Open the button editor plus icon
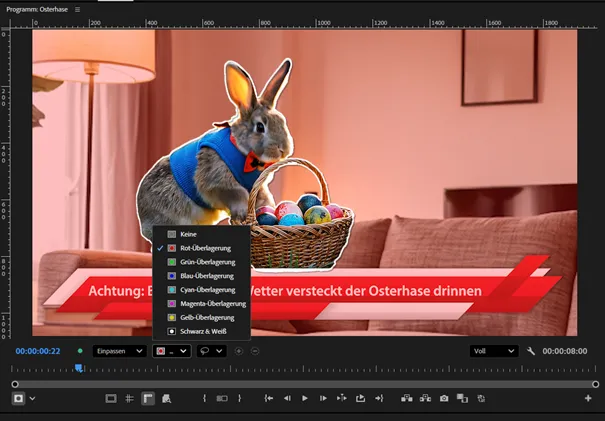This screenshot has height=421, width=605. [x=590, y=398]
